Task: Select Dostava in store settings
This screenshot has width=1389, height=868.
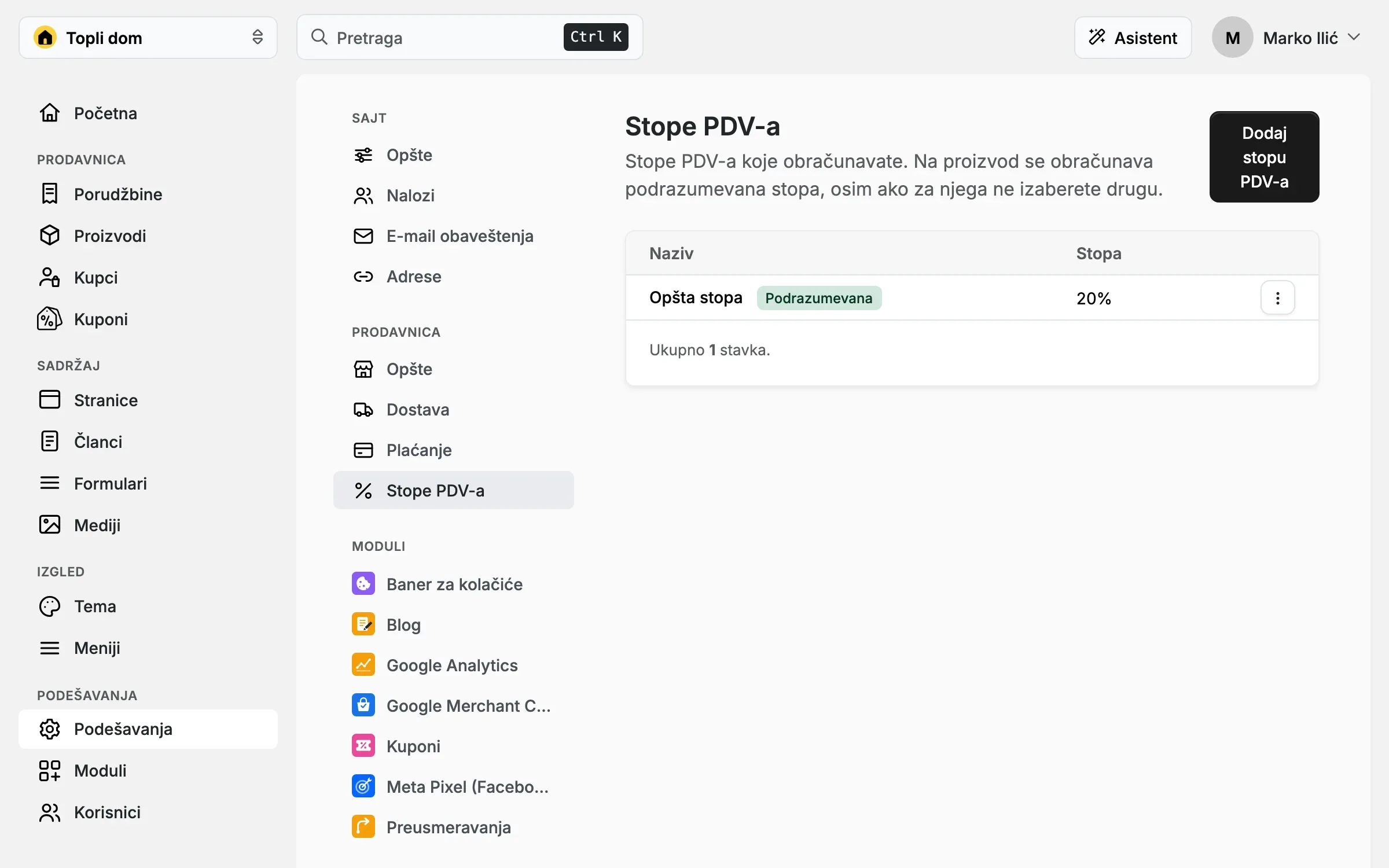Action: tap(454, 410)
